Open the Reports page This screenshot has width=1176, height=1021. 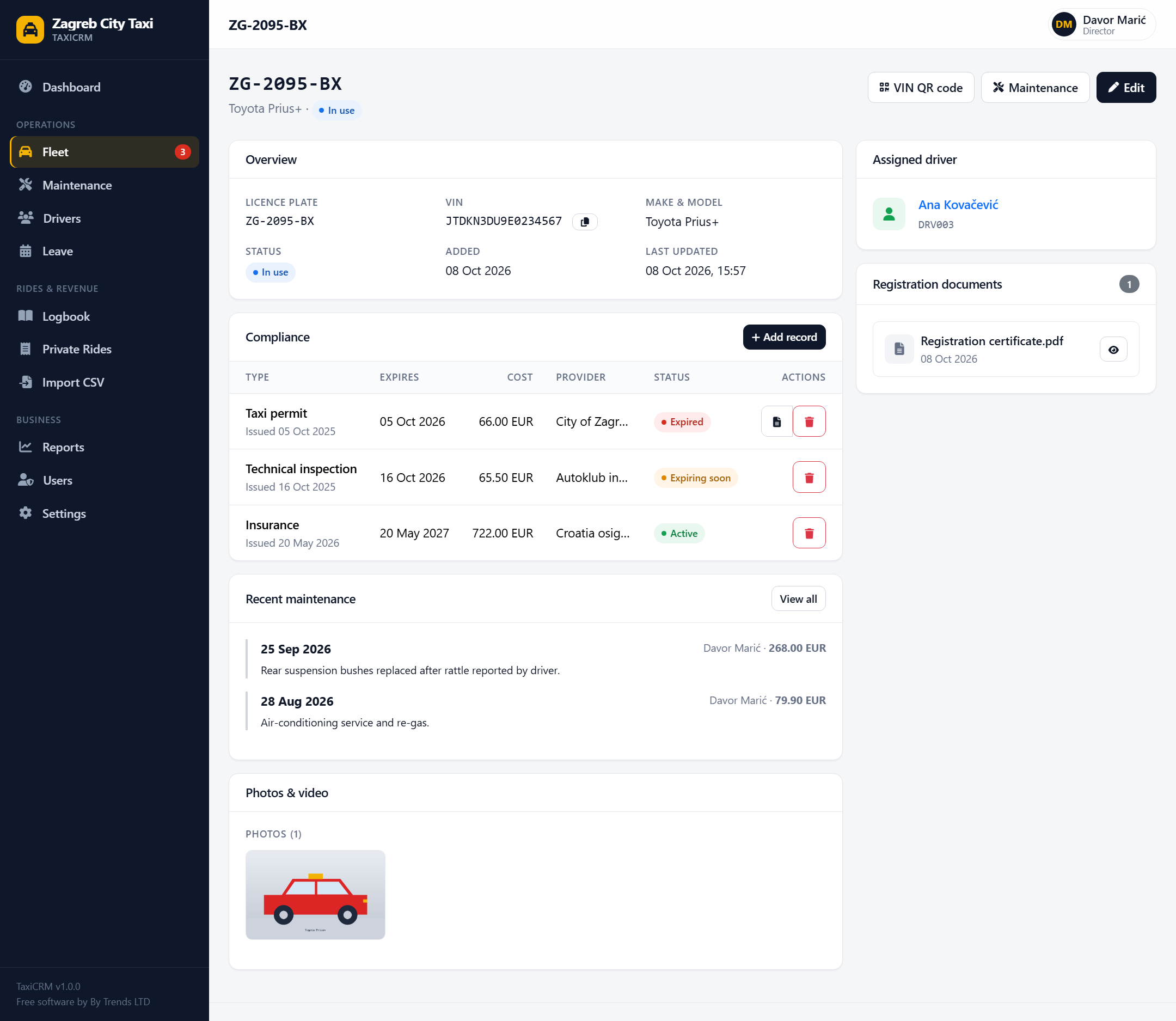[x=105, y=447]
